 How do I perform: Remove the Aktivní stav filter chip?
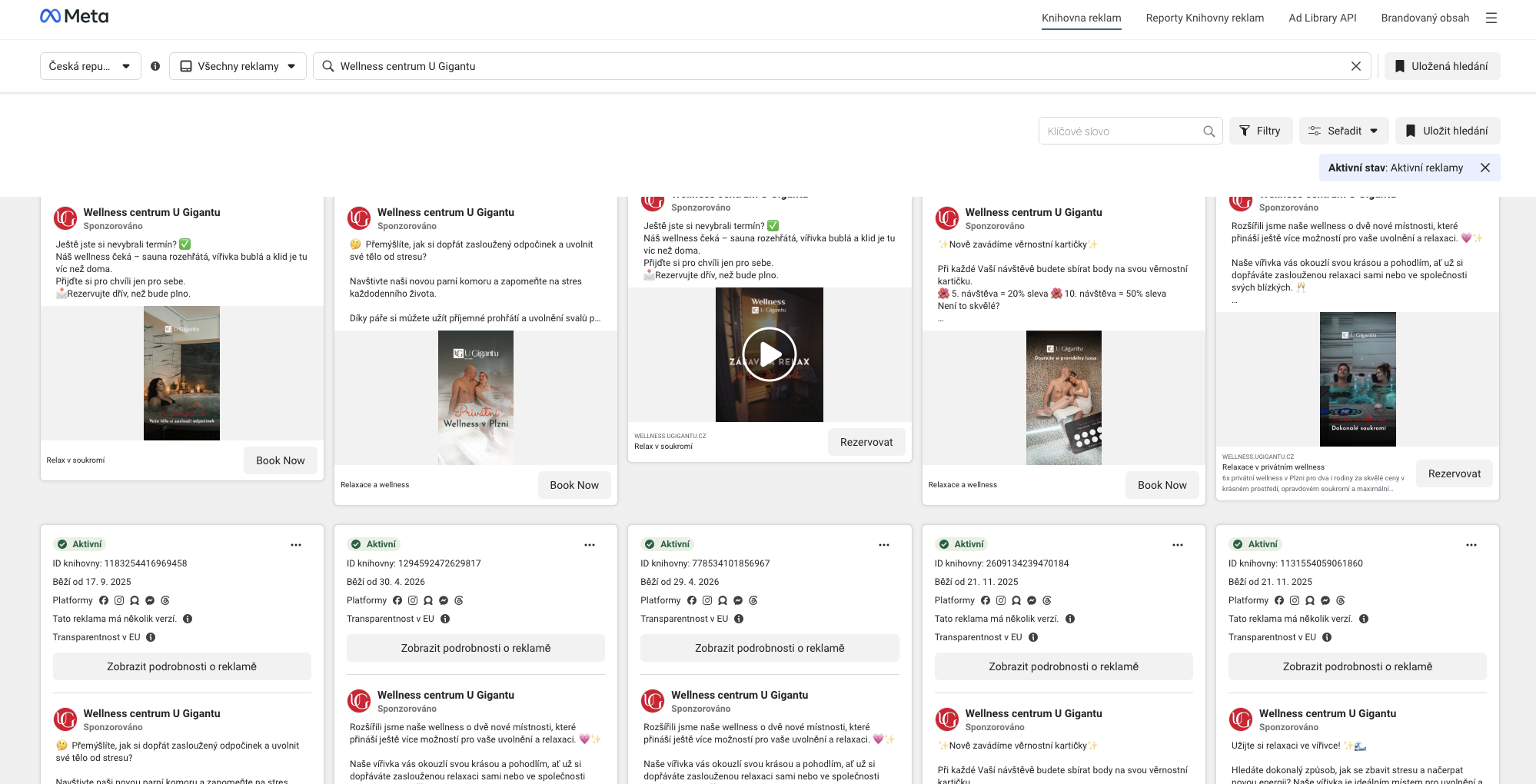pos(1485,168)
